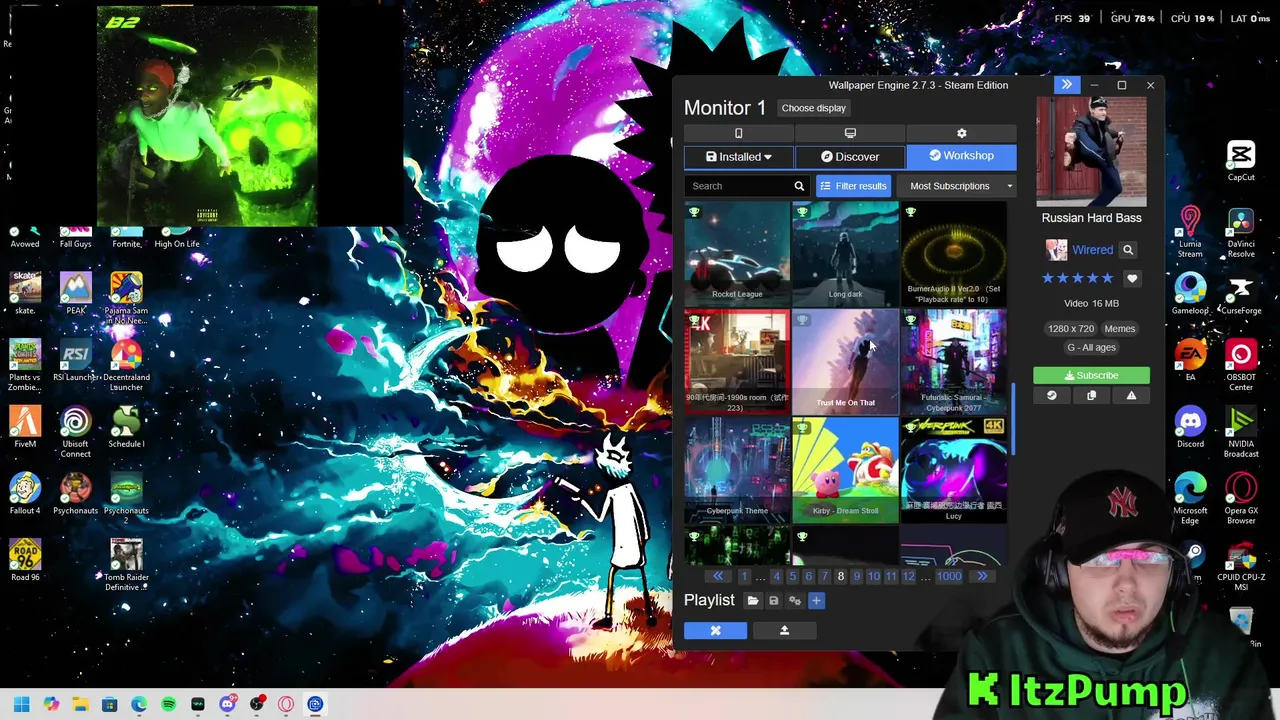This screenshot has width=1280, height=720.
Task: Go to page 9 of results
Action: pos(856,576)
